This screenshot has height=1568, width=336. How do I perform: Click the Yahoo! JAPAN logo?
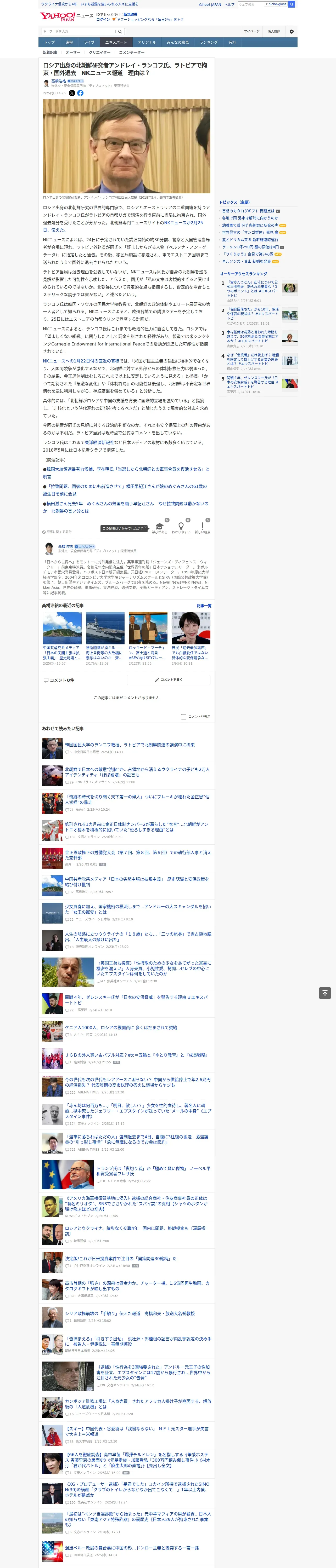(57, 17)
